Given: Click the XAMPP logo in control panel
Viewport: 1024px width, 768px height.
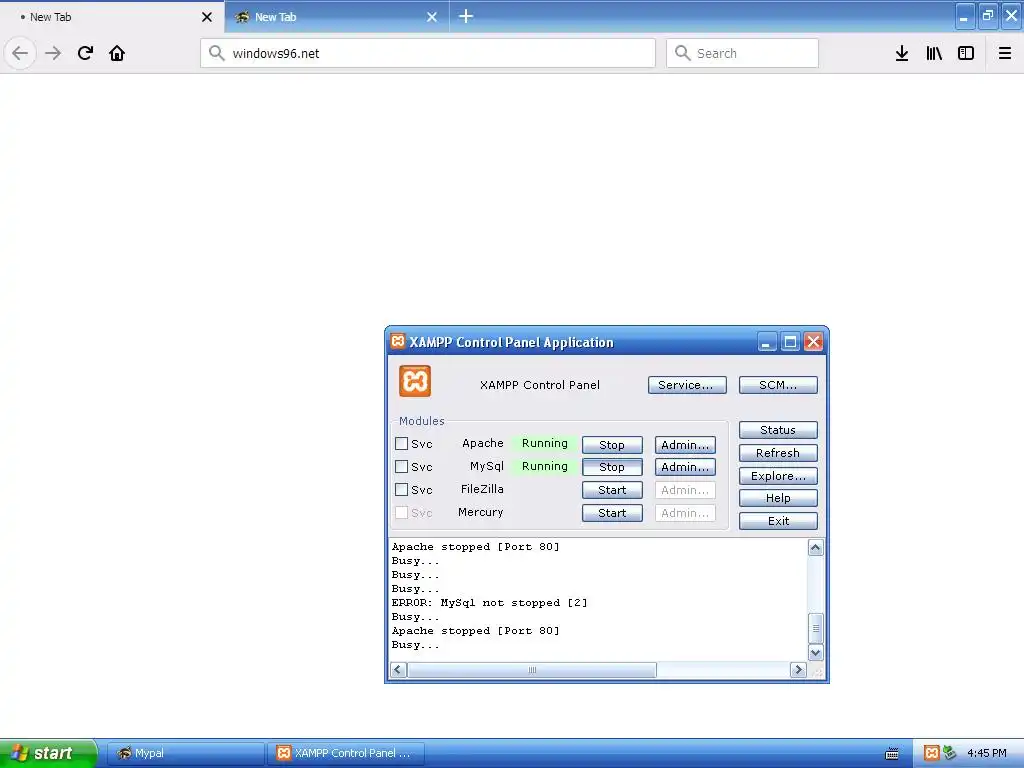Looking at the screenshot, I should tap(415, 381).
